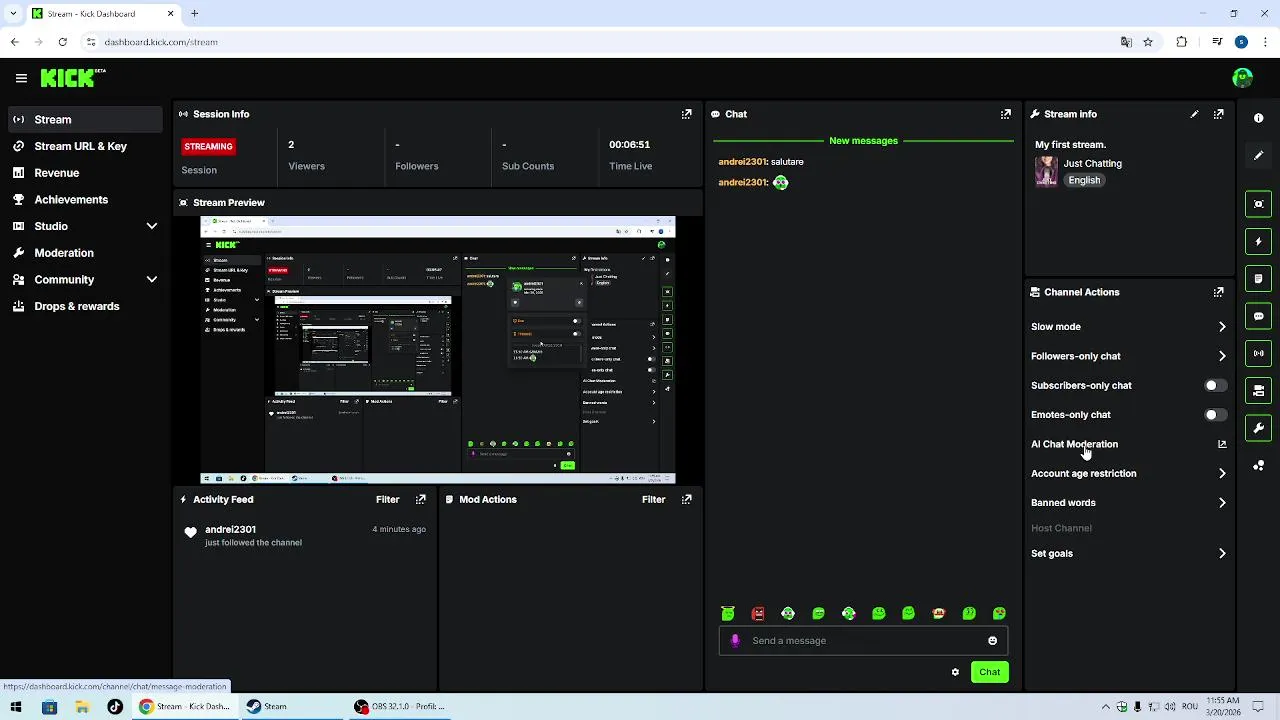The width and height of the screenshot is (1280, 720).
Task: Toggle the notes panel sidebar button
Action: [1258, 279]
